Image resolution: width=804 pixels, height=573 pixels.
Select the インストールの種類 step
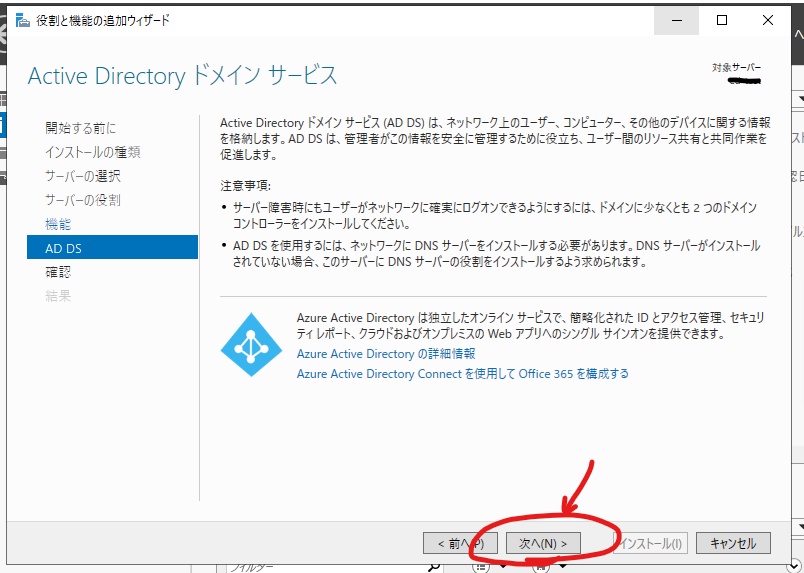93,152
